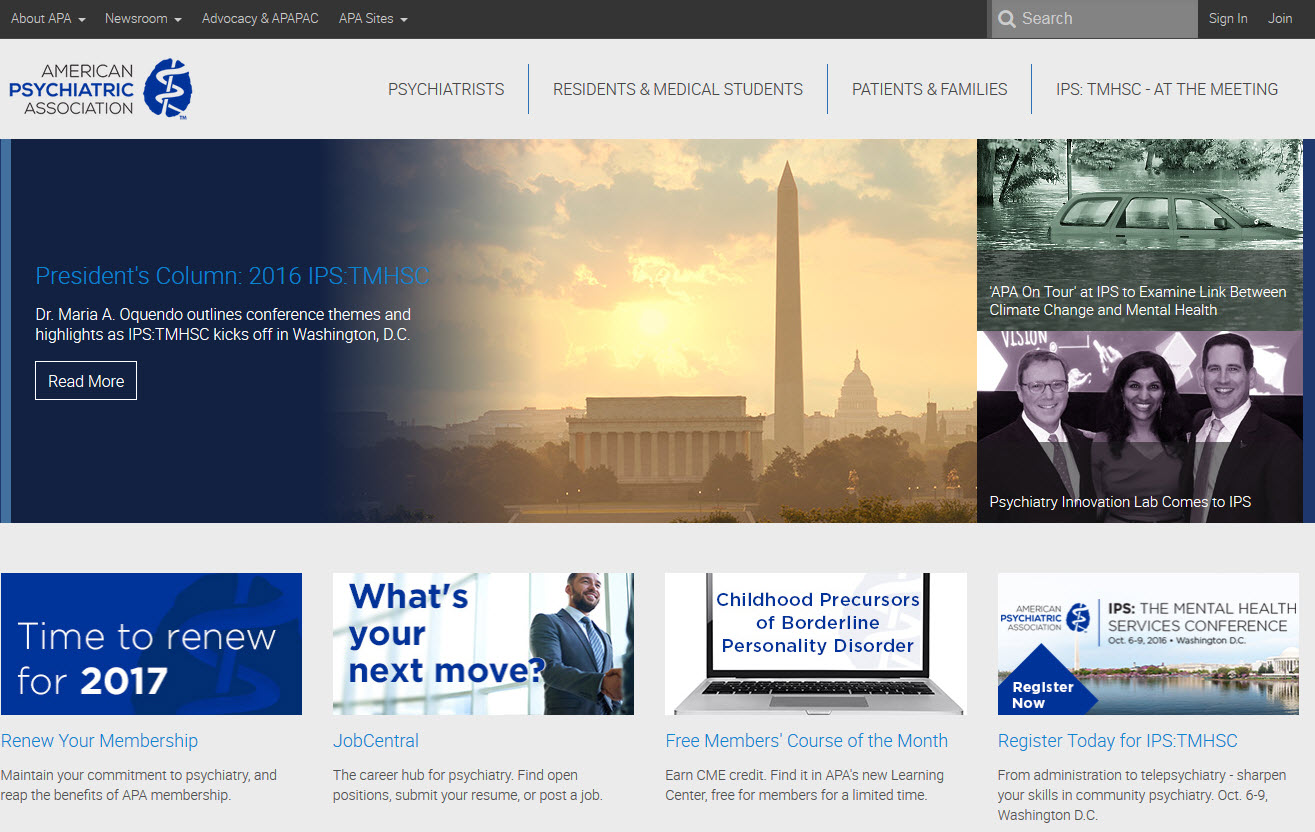Click the Register Now conference banner
Screen dimensions: 1315x832
pyautogui.click(x=1148, y=643)
